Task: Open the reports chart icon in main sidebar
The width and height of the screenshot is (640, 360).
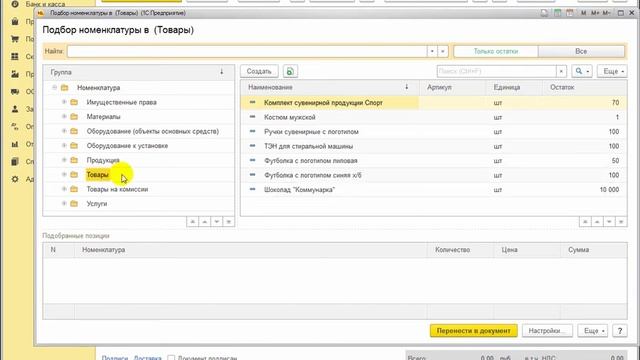Action: (15, 144)
